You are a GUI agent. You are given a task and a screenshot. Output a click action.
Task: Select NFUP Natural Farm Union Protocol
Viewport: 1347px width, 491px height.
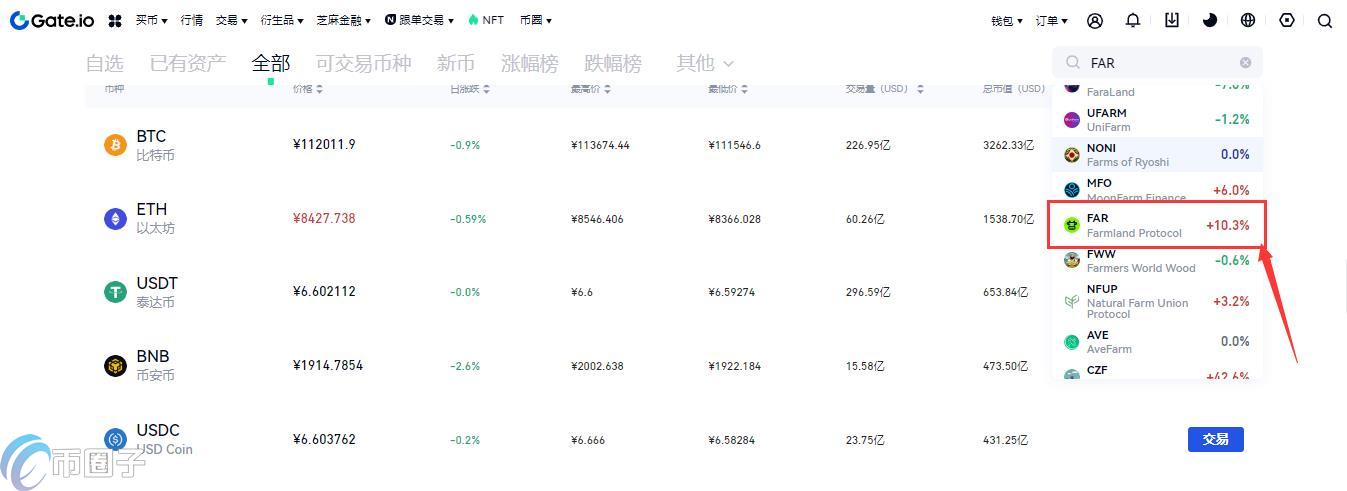pyautogui.click(x=1157, y=301)
